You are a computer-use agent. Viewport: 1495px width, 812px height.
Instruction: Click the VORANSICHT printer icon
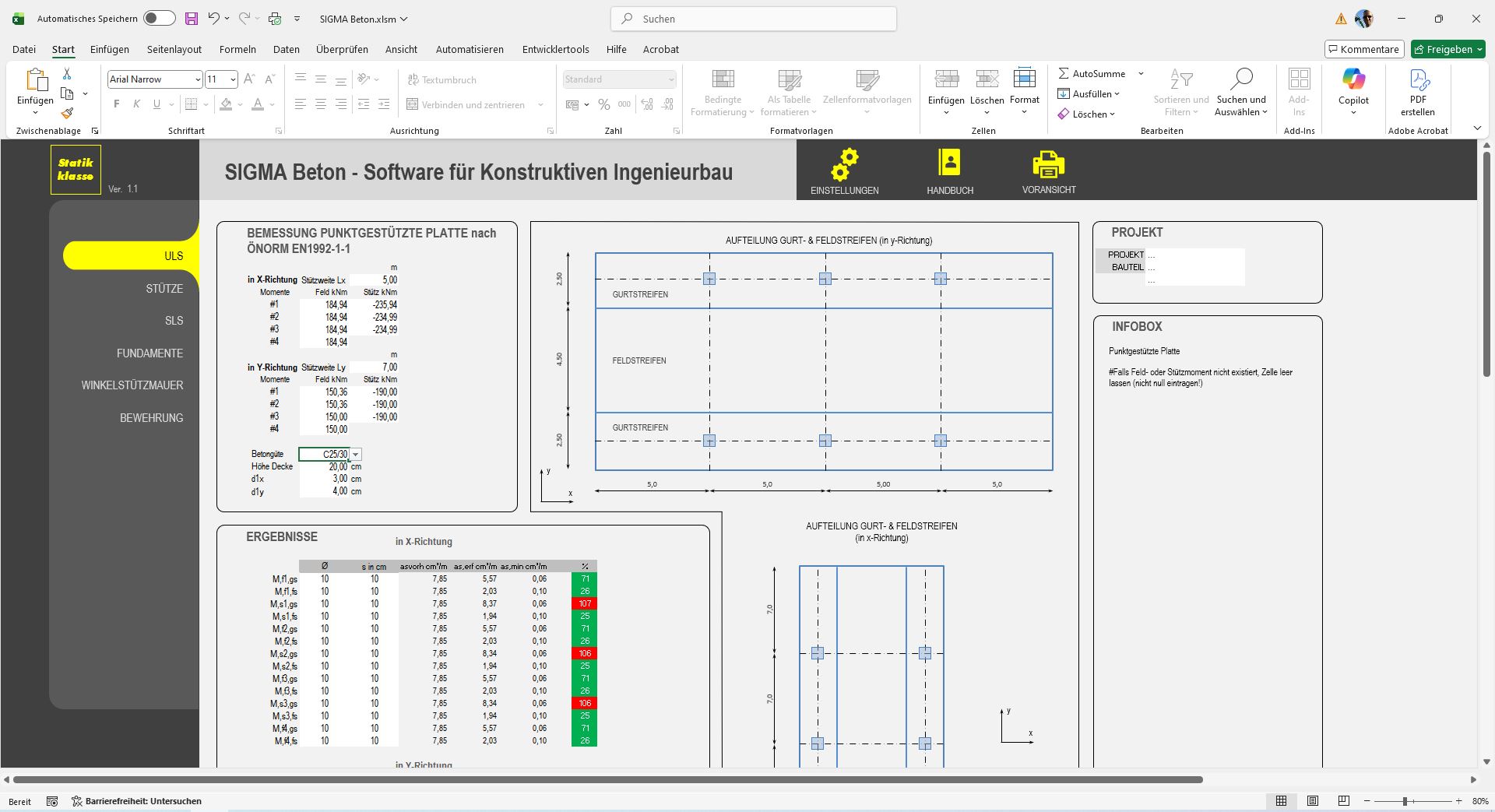point(1048,164)
